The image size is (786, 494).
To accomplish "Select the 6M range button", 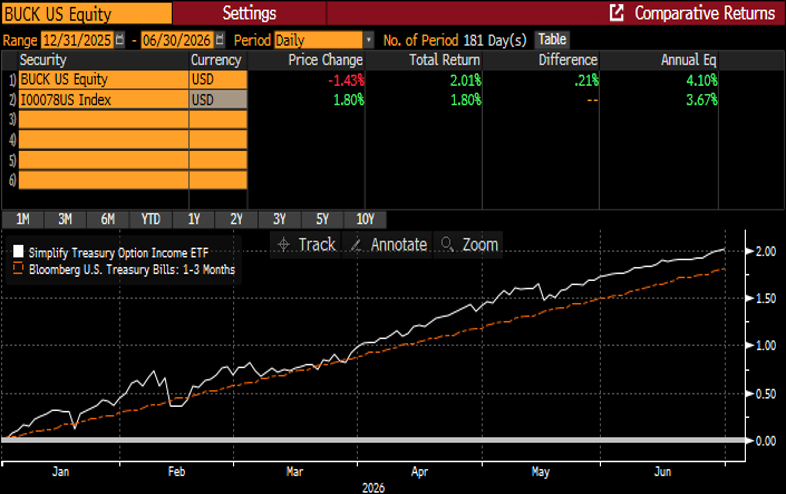I will [108, 219].
